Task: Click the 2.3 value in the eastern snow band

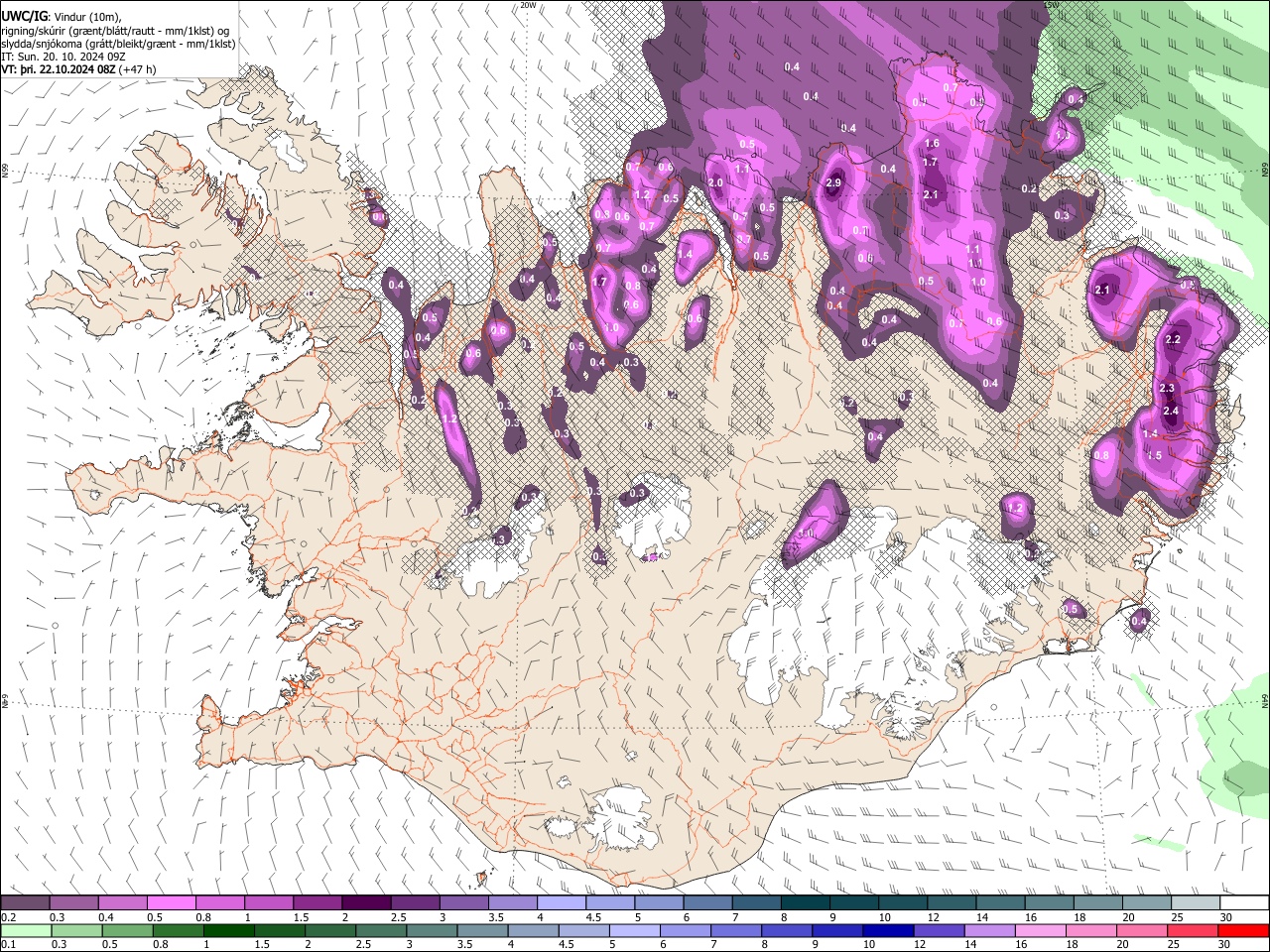Action: click(1167, 389)
